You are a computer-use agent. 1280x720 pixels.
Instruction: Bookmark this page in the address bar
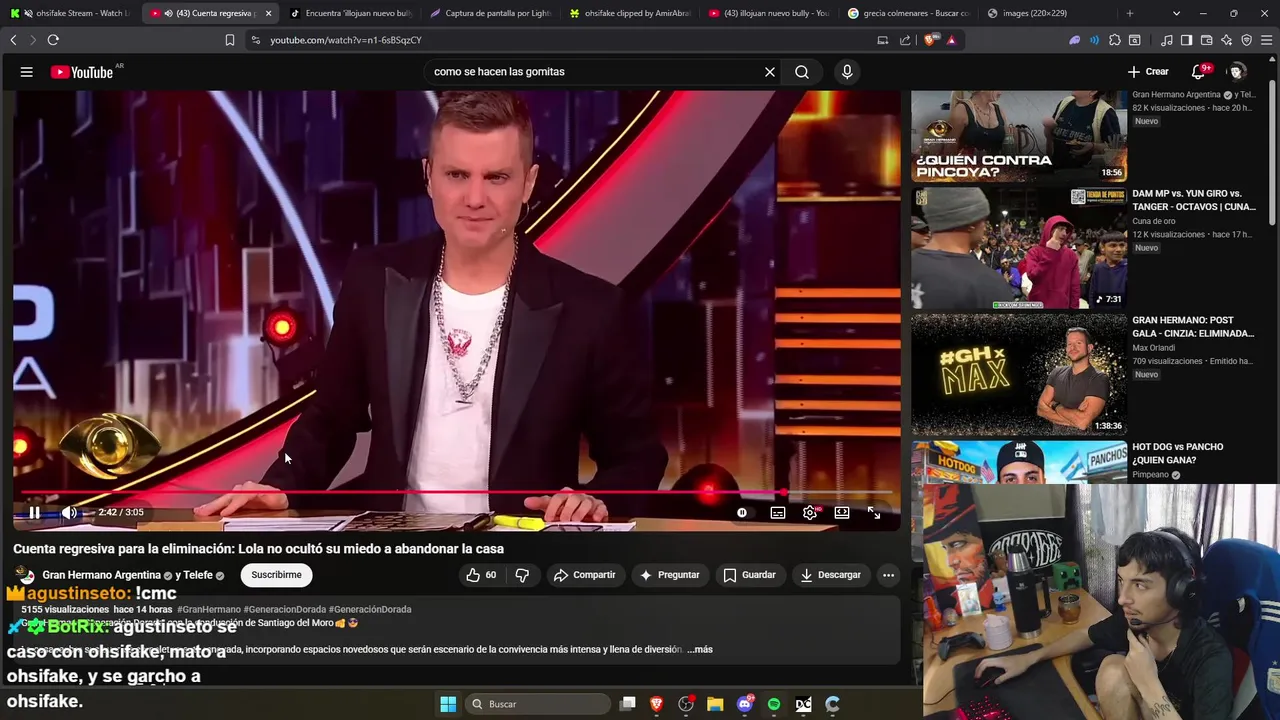229,40
